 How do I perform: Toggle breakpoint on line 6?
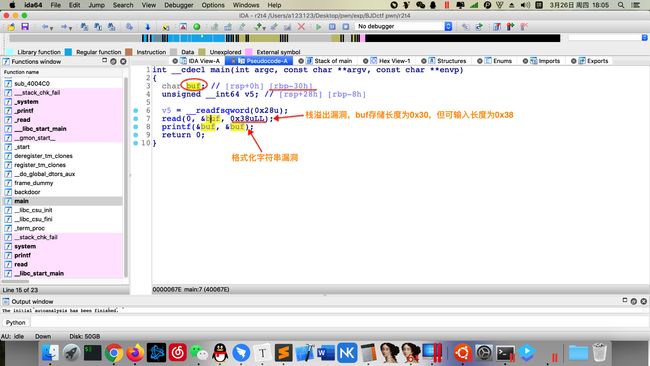(x=136, y=111)
